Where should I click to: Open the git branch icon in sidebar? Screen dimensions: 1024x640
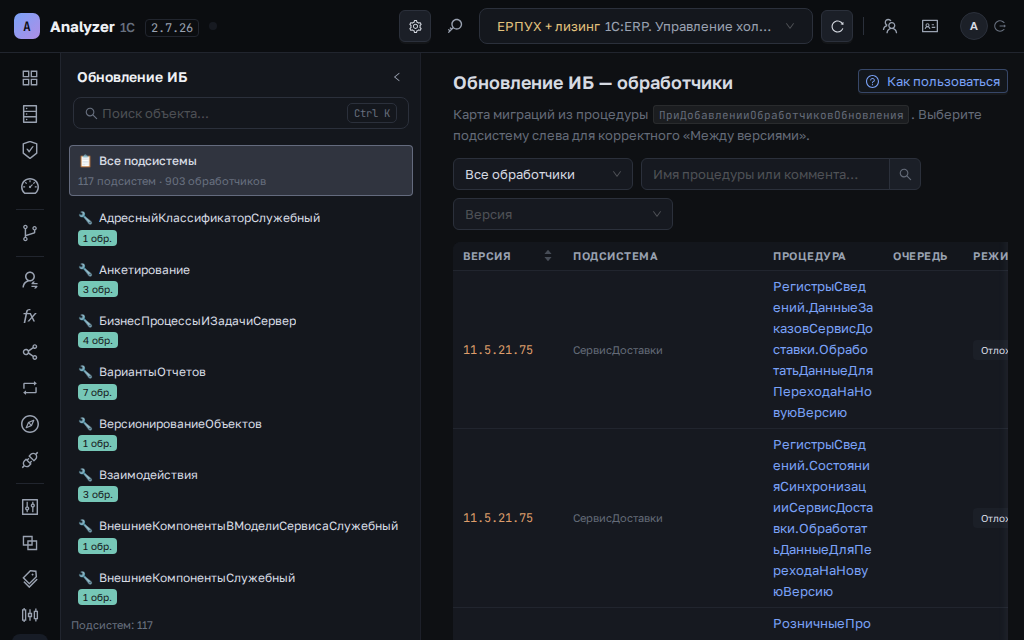click(30, 233)
